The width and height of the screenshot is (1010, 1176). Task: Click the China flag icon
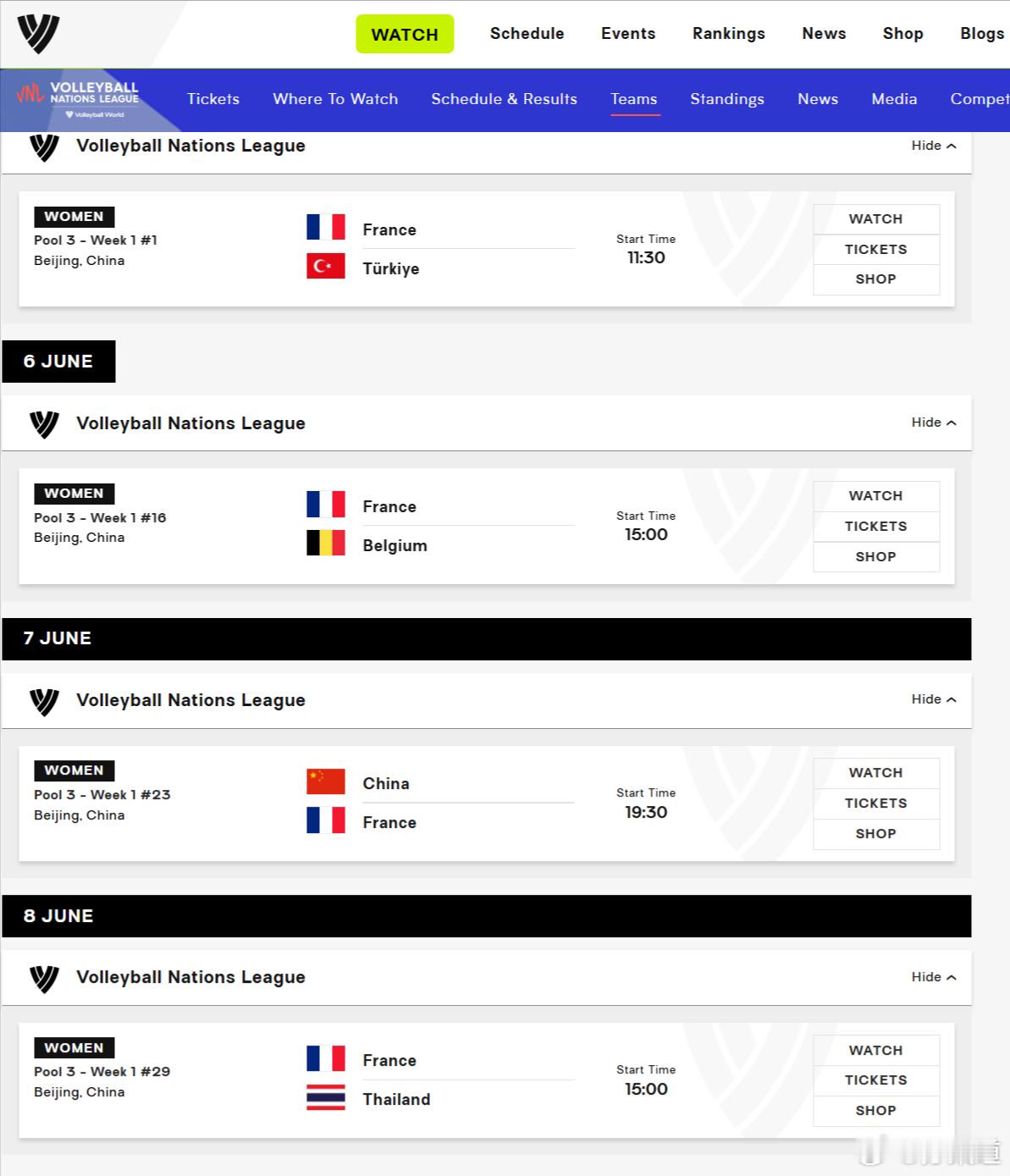[x=326, y=781]
